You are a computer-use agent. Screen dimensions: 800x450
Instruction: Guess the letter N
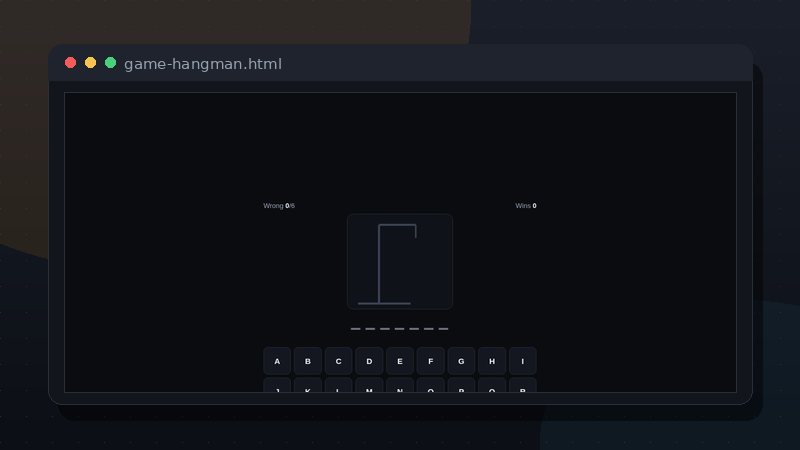tap(400, 386)
